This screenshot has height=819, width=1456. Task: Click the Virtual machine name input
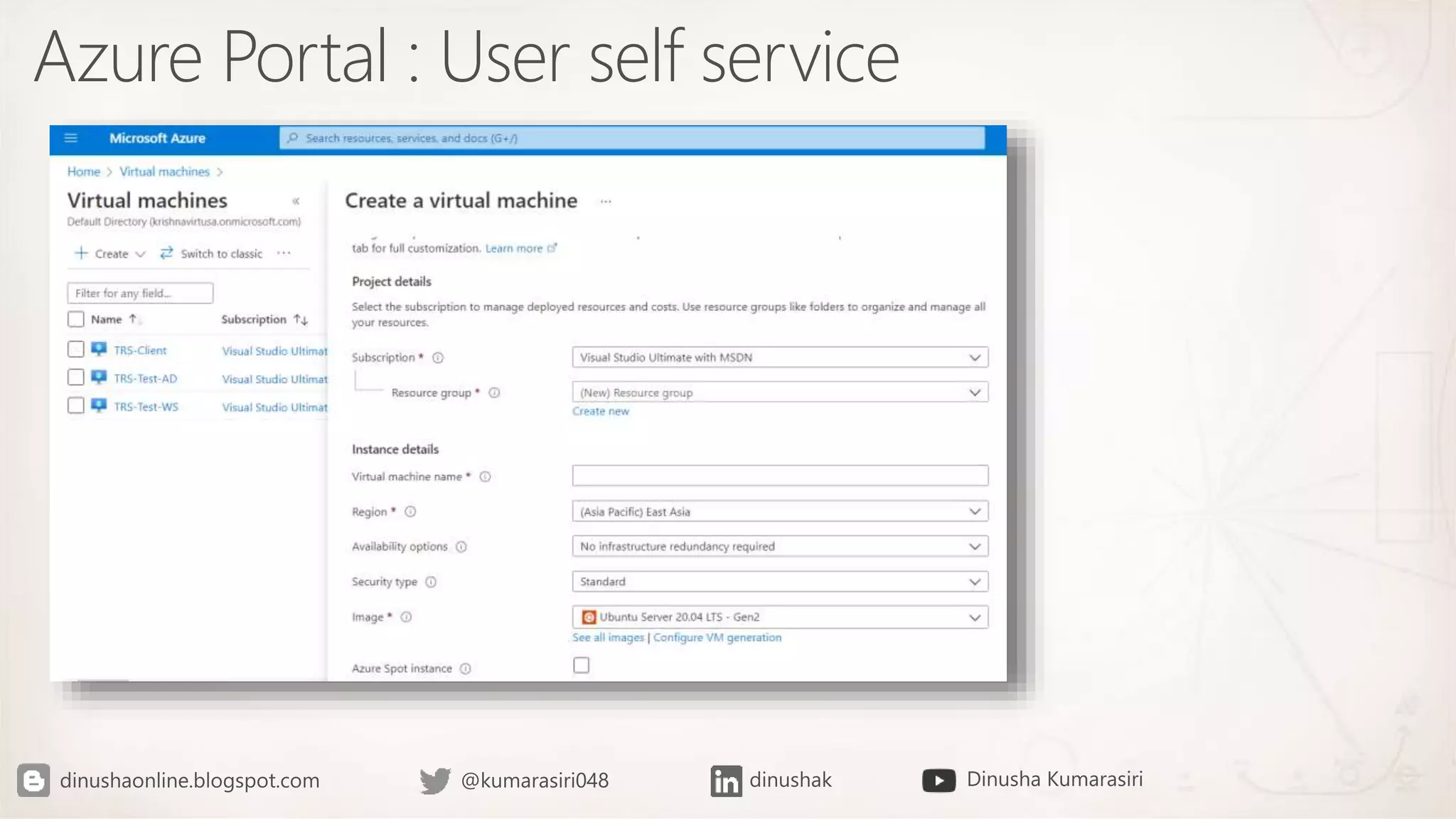[780, 476]
